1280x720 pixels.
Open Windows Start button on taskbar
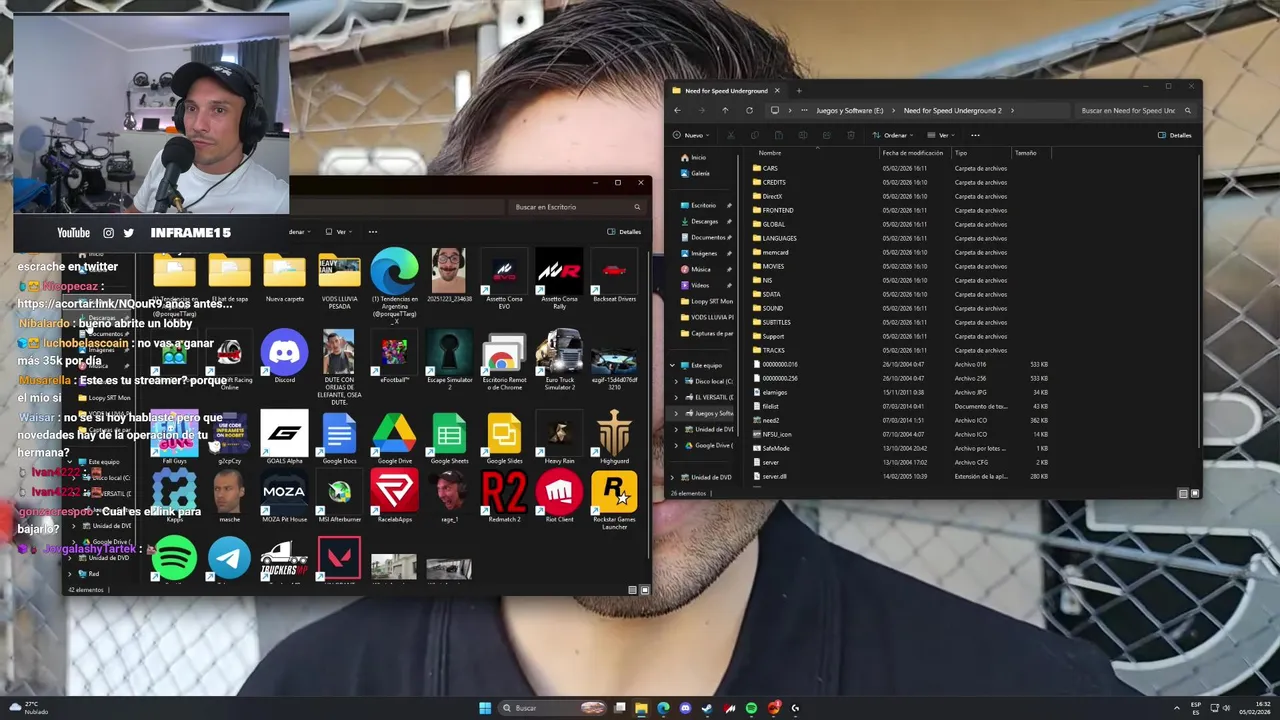(x=485, y=708)
